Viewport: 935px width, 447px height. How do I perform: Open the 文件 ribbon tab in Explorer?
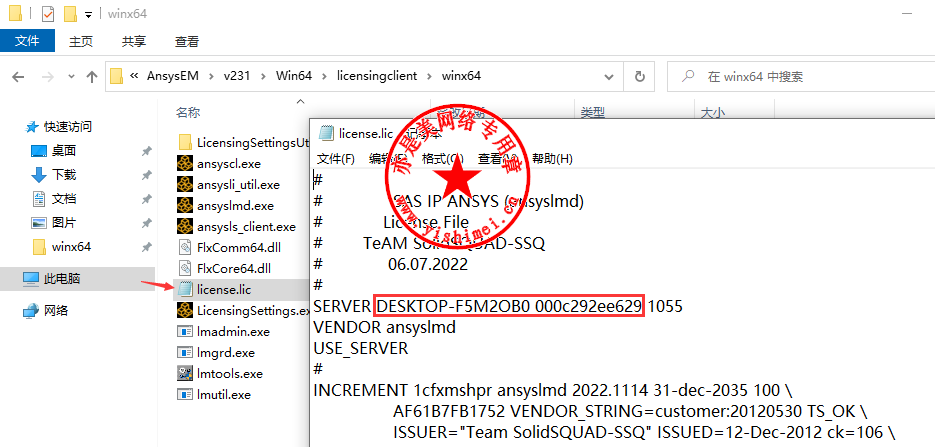point(27,41)
